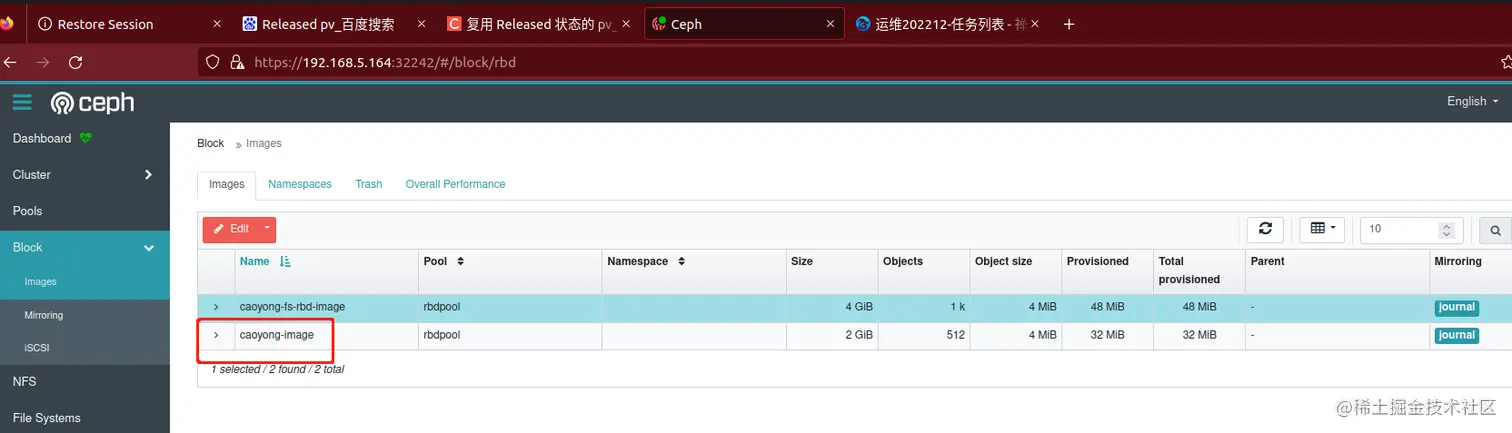The width and height of the screenshot is (1512, 433).
Task: Open the English language dropdown
Action: pos(1472,101)
